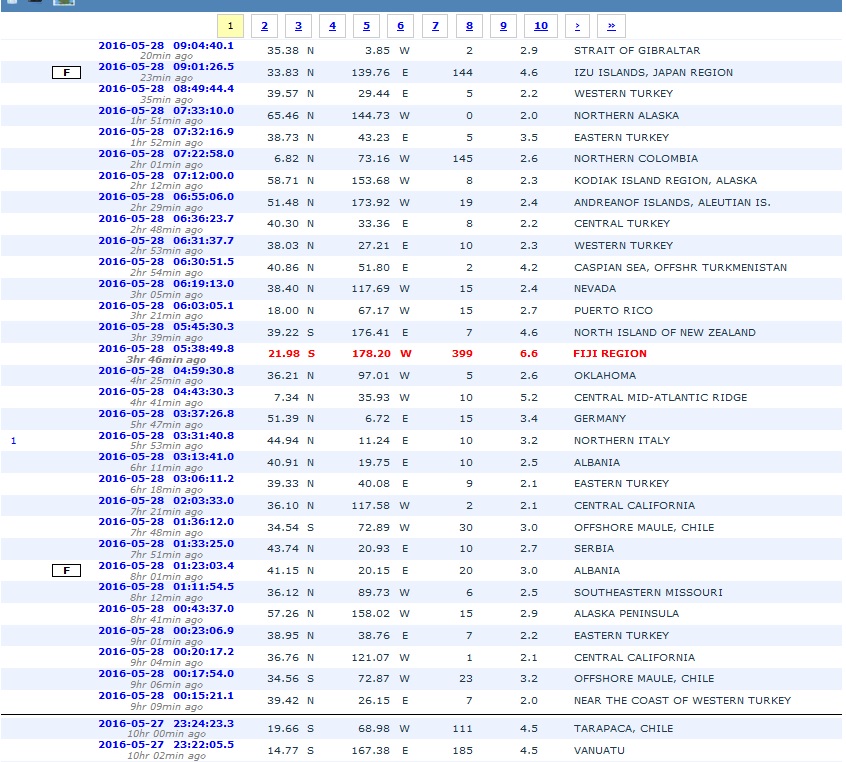Click current page 1 highlighted button

pyautogui.click(x=230, y=26)
